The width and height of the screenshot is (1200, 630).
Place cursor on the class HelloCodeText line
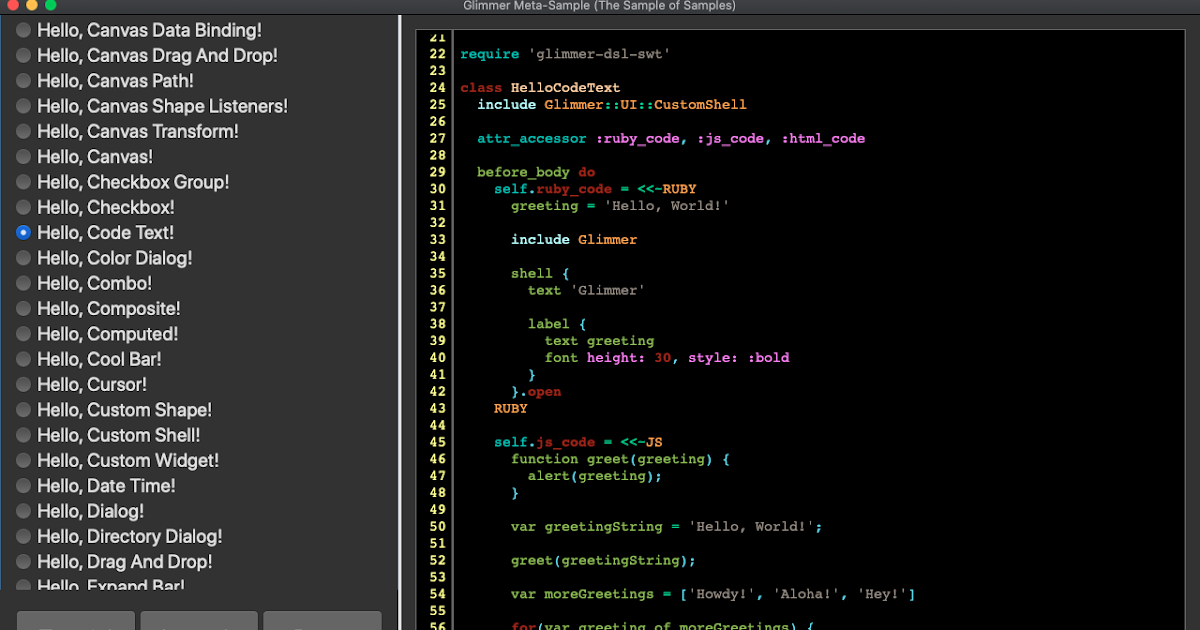[x=540, y=88]
